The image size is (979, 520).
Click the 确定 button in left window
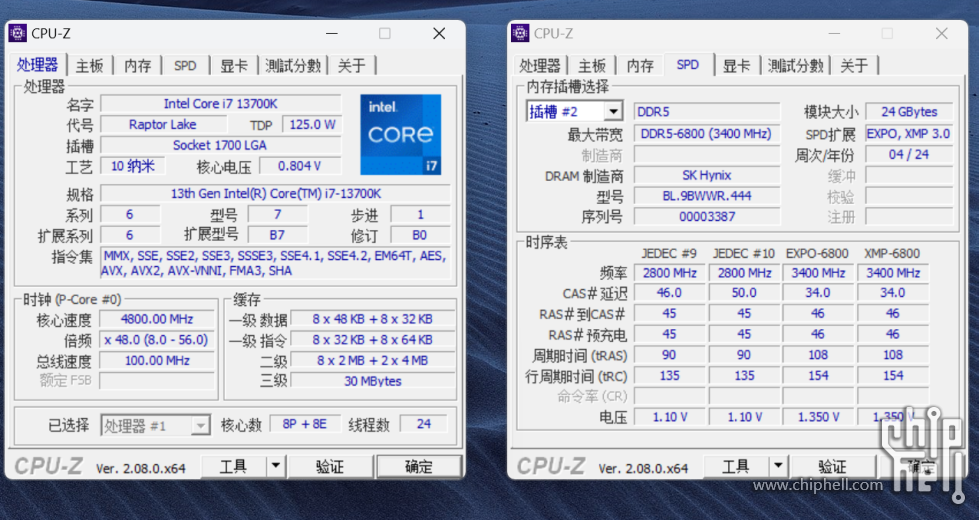point(419,466)
